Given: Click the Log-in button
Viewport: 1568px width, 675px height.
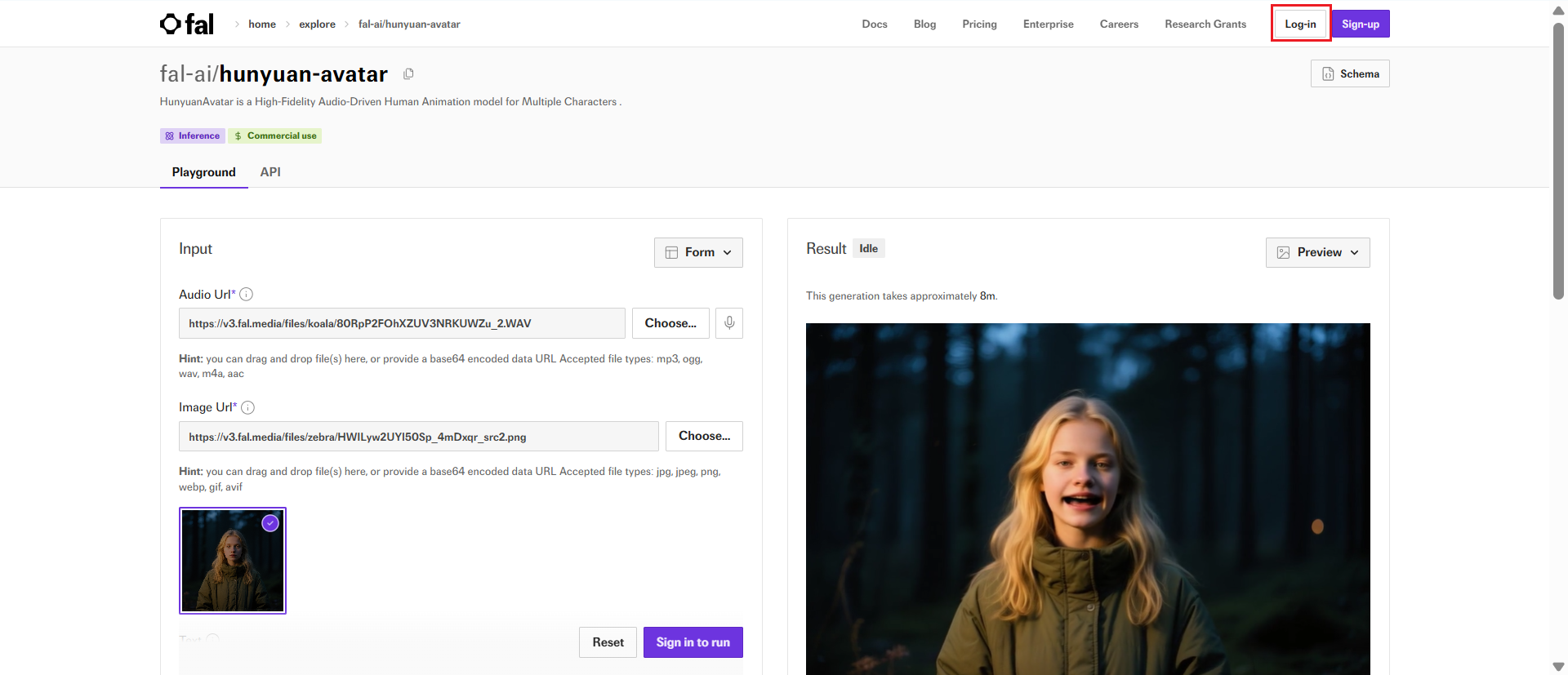Looking at the screenshot, I should pos(1300,24).
